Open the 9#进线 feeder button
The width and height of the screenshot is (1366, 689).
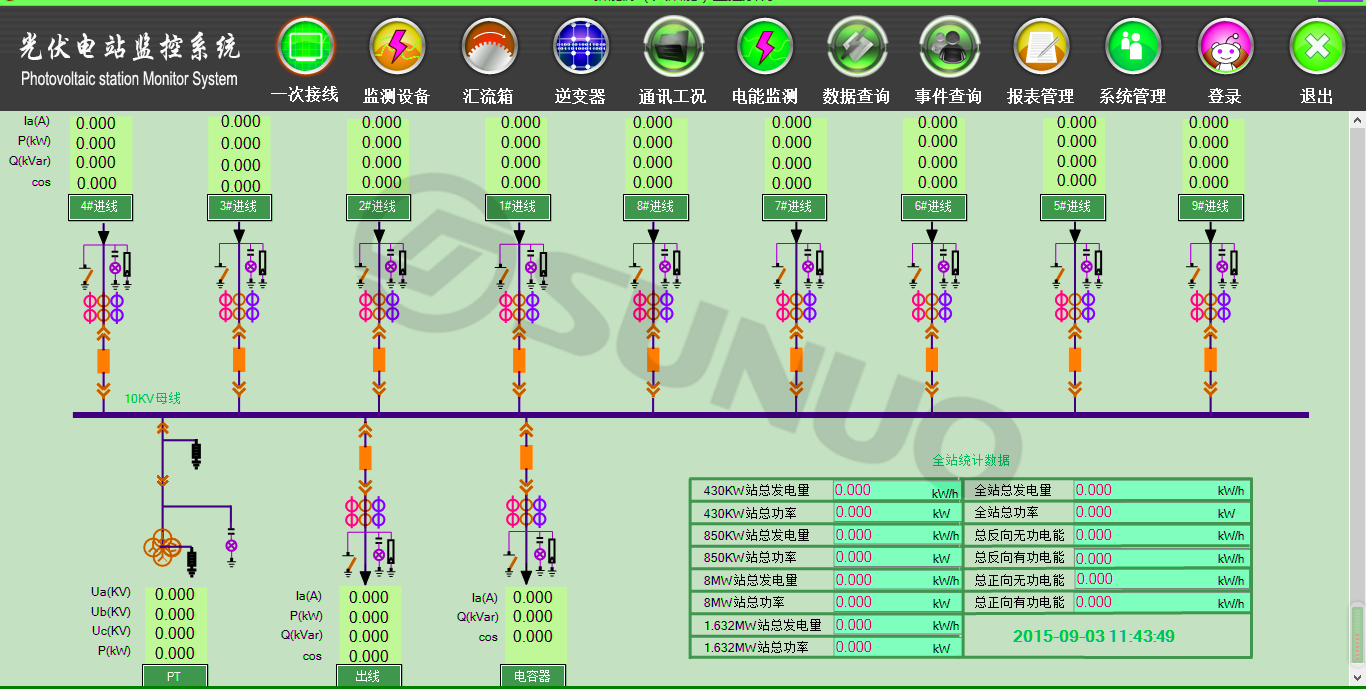[x=1210, y=207]
